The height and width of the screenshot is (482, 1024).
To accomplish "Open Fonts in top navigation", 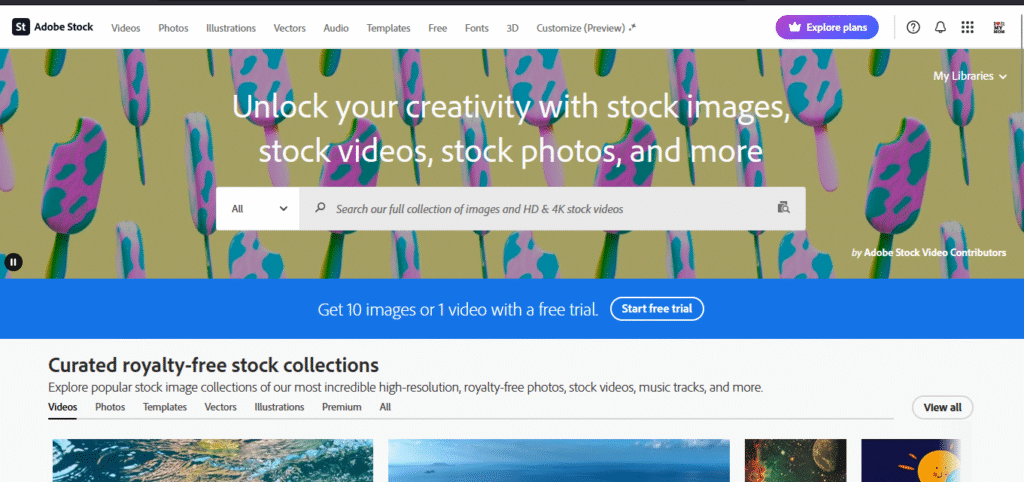I will [x=477, y=28].
